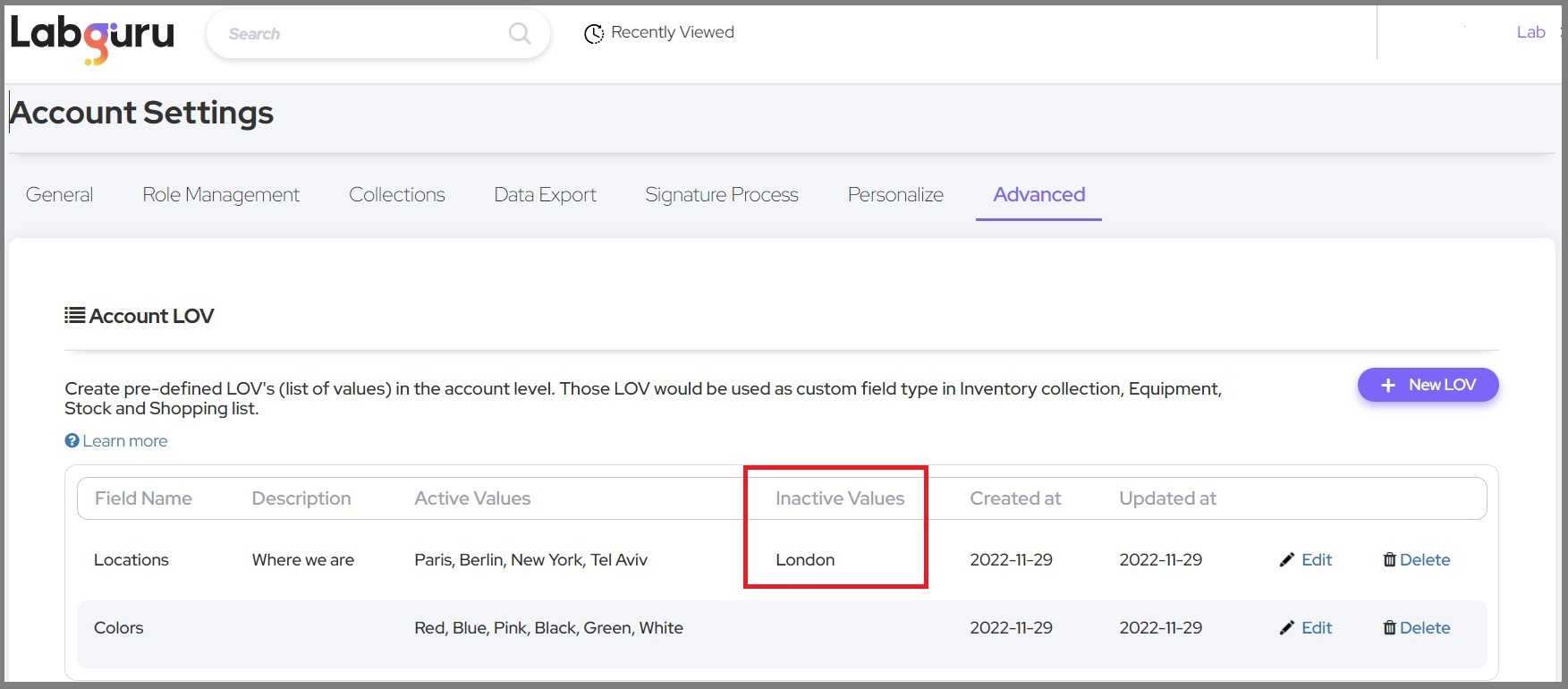This screenshot has height=689, width=1568.
Task: Click the pencil icon for Colors
Action: (1287, 628)
